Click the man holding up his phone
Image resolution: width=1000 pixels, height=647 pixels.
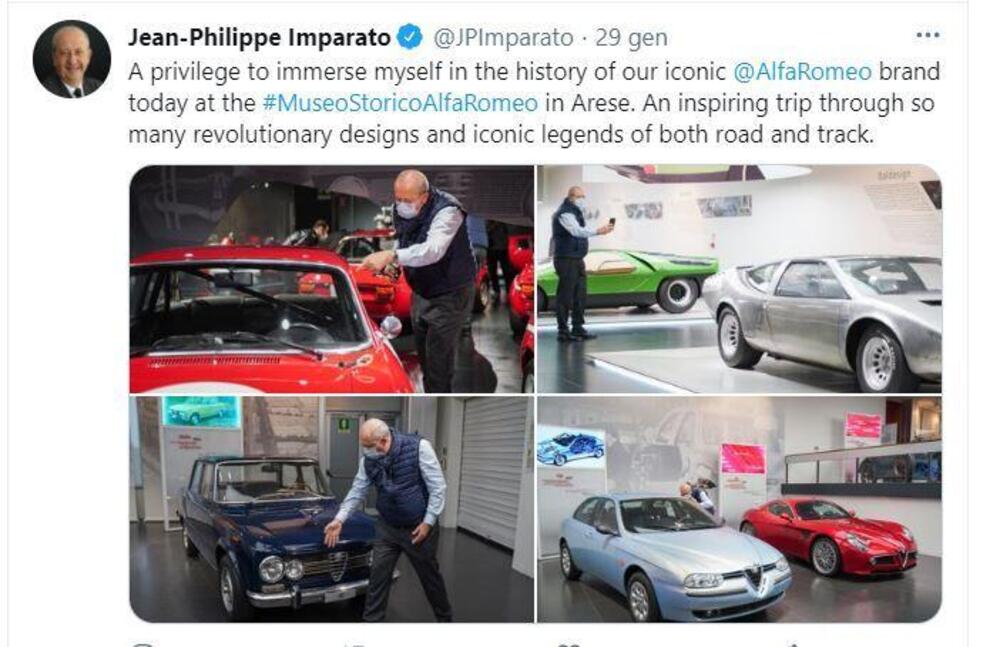575,263
